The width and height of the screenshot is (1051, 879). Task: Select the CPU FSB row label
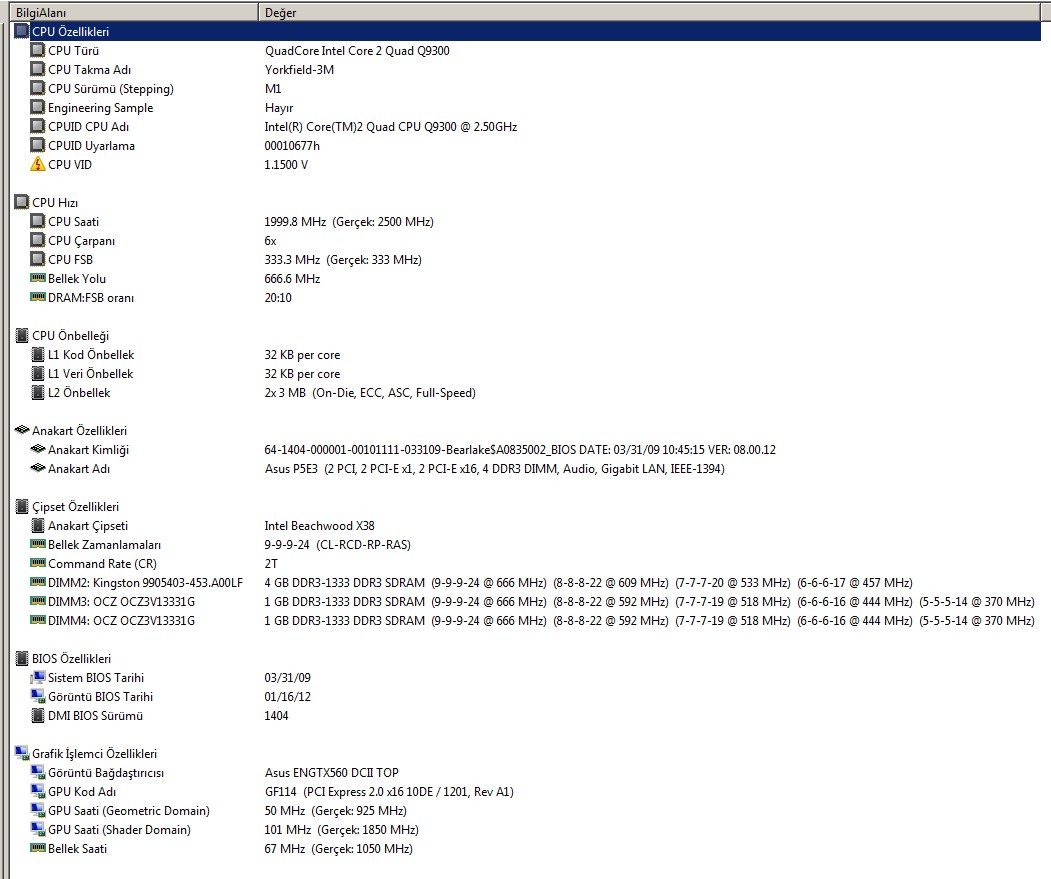point(70,259)
